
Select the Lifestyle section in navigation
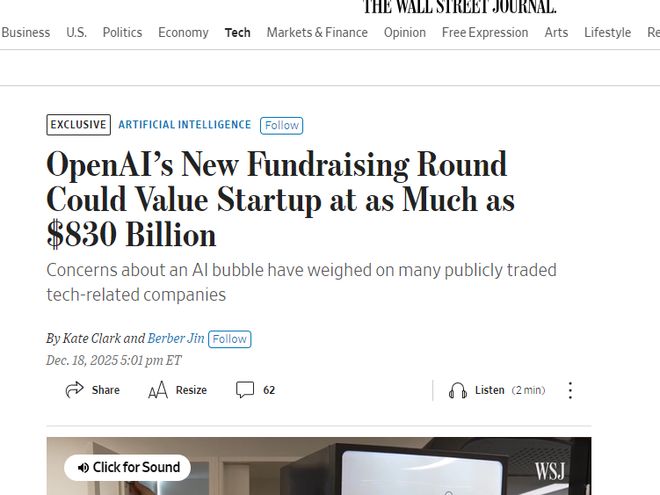click(607, 32)
